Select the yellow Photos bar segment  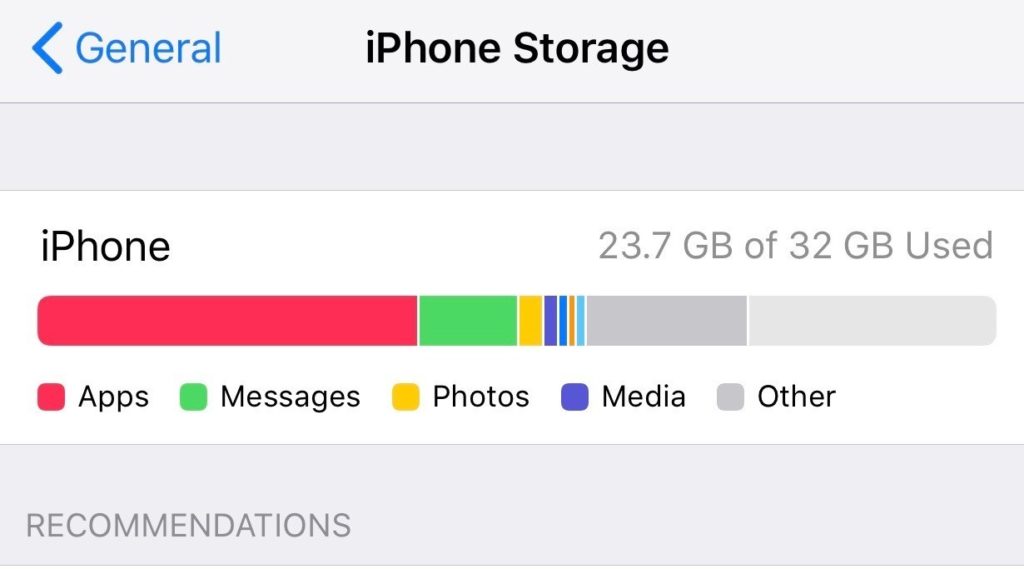point(530,321)
